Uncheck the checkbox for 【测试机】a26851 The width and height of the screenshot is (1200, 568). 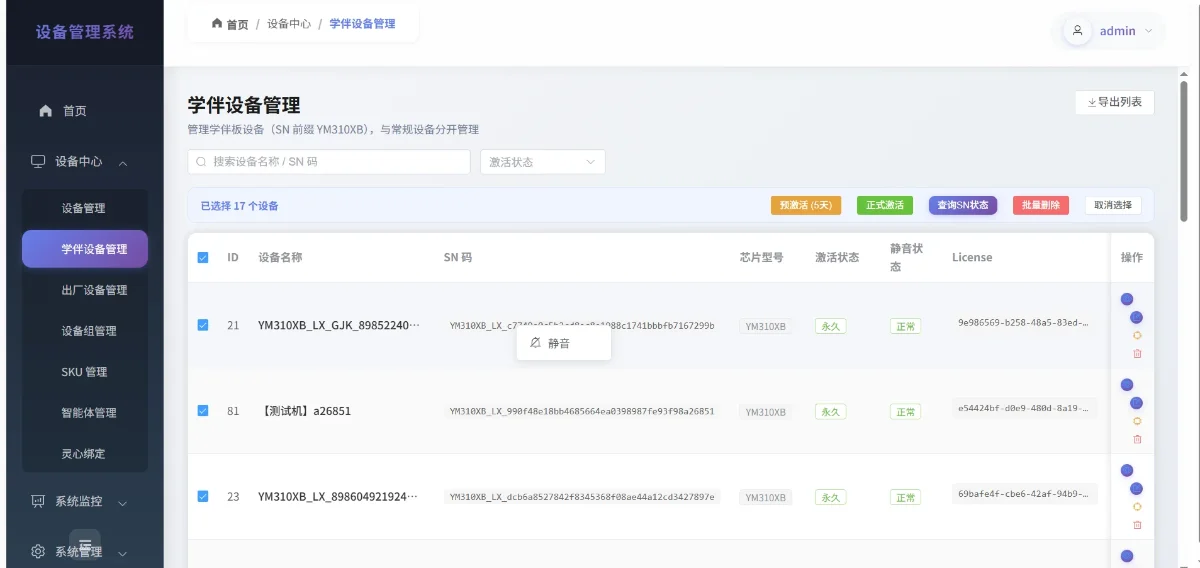[203, 410]
